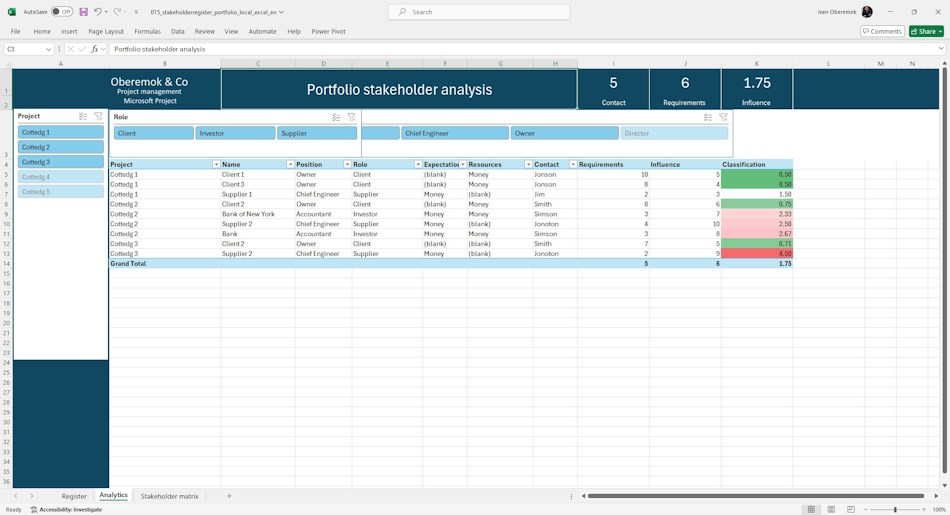Screen dimensions: 950x515
Task: Open the Formulas ribbon tab
Action: pos(147,32)
